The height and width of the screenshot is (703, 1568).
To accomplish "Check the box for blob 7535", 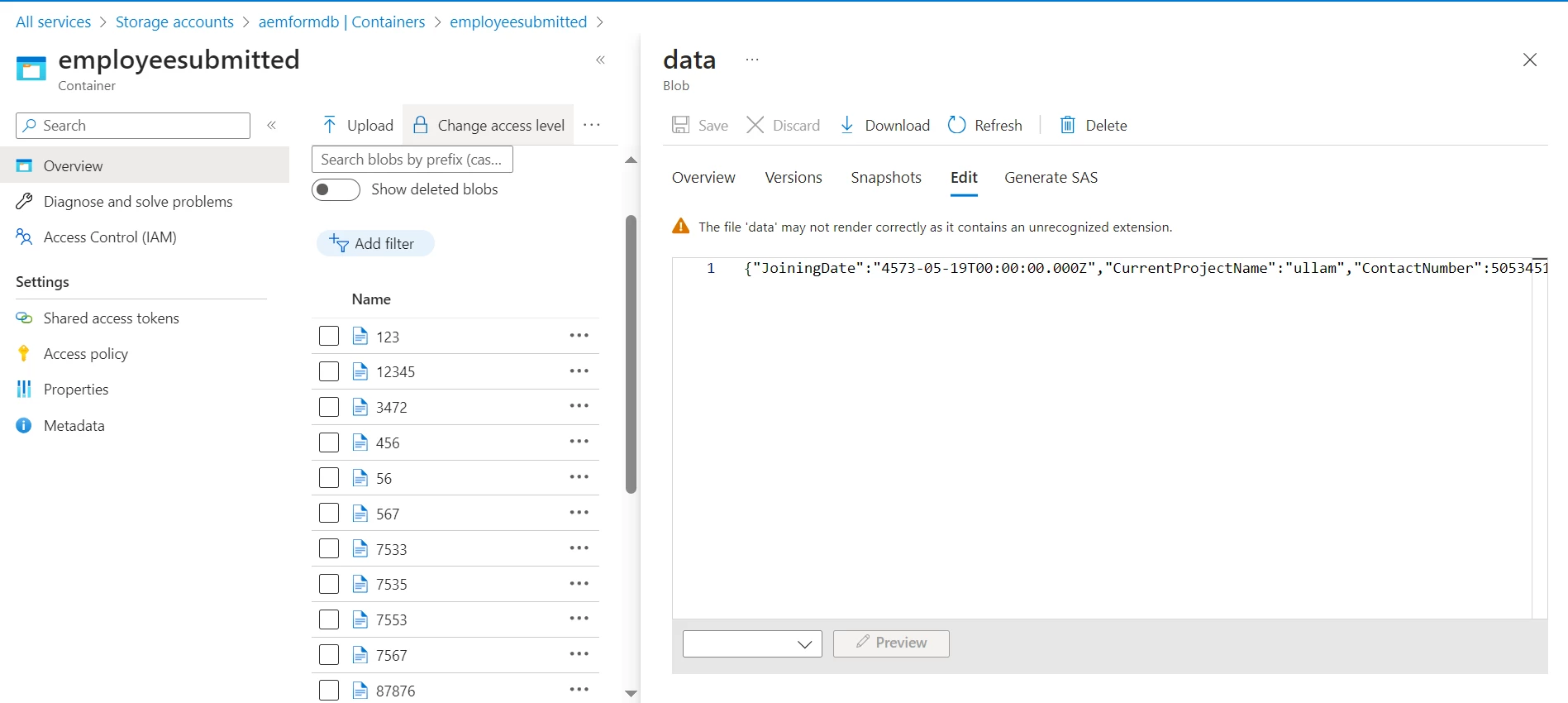I will pyautogui.click(x=329, y=584).
